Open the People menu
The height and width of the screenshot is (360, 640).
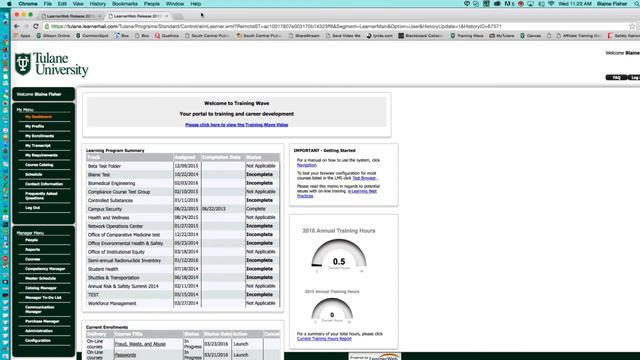pos(152,4)
